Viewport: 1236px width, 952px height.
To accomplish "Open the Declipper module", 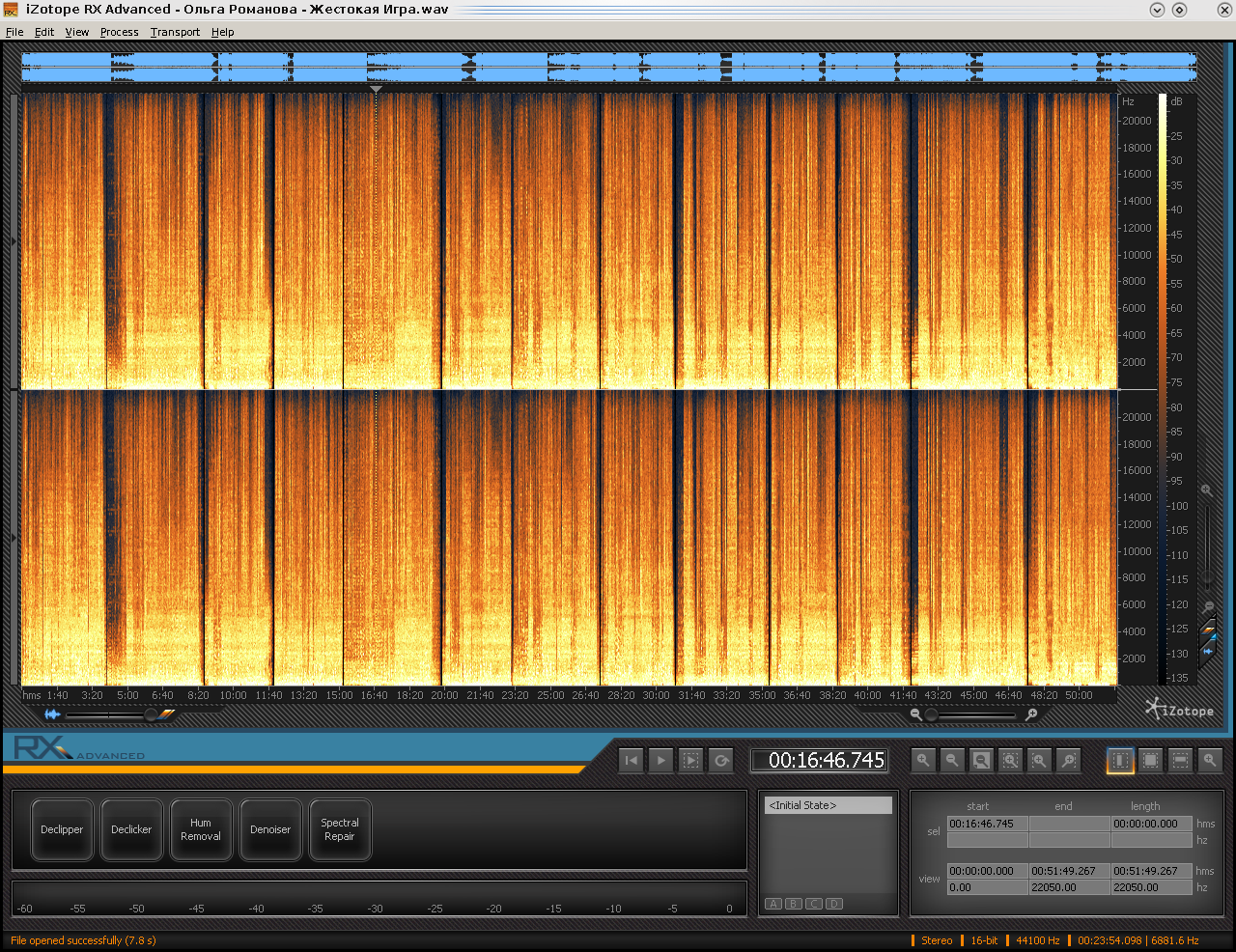I will click(62, 829).
